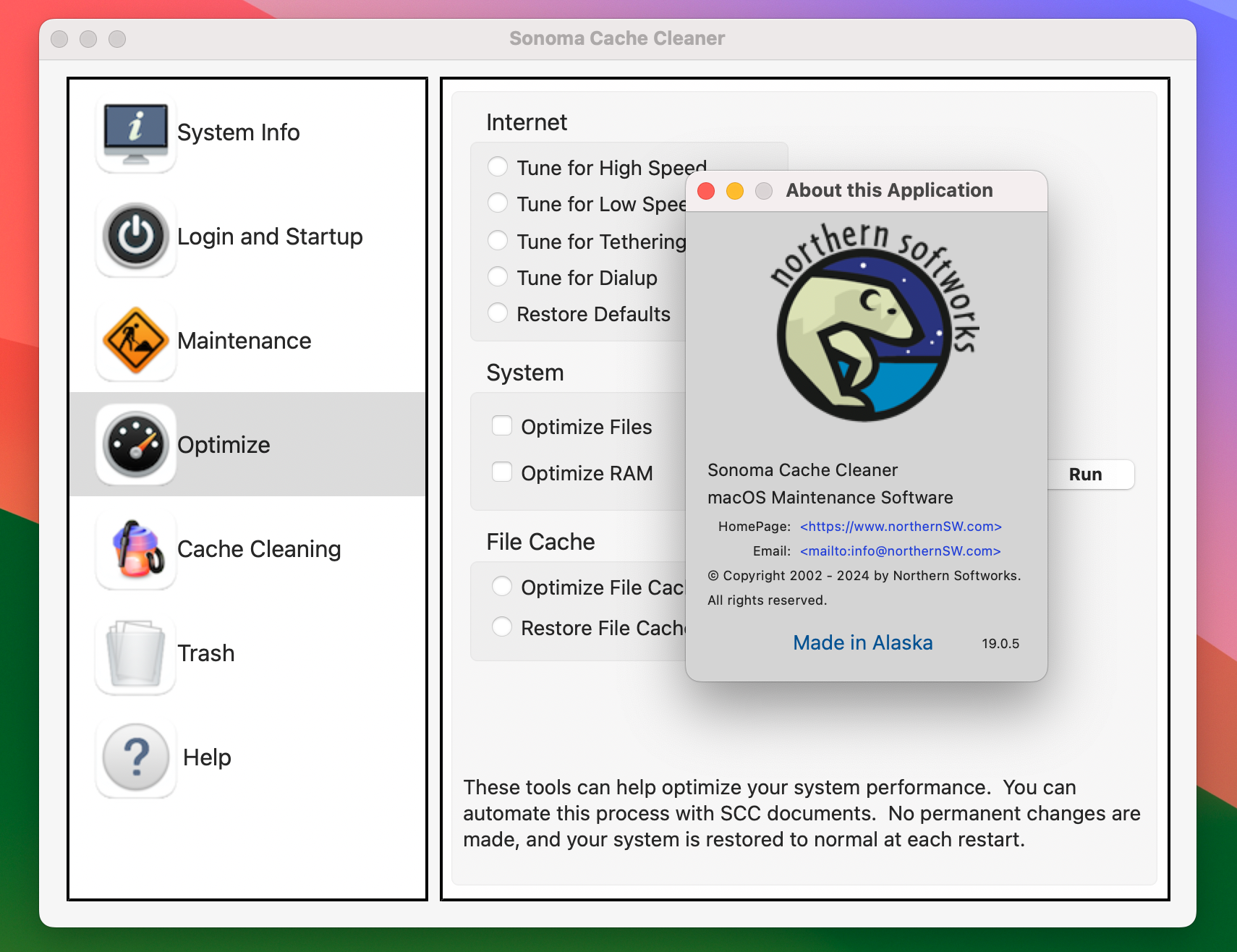Select the Login and Startup power icon
Image resolution: width=1237 pixels, height=952 pixels.
click(136, 237)
